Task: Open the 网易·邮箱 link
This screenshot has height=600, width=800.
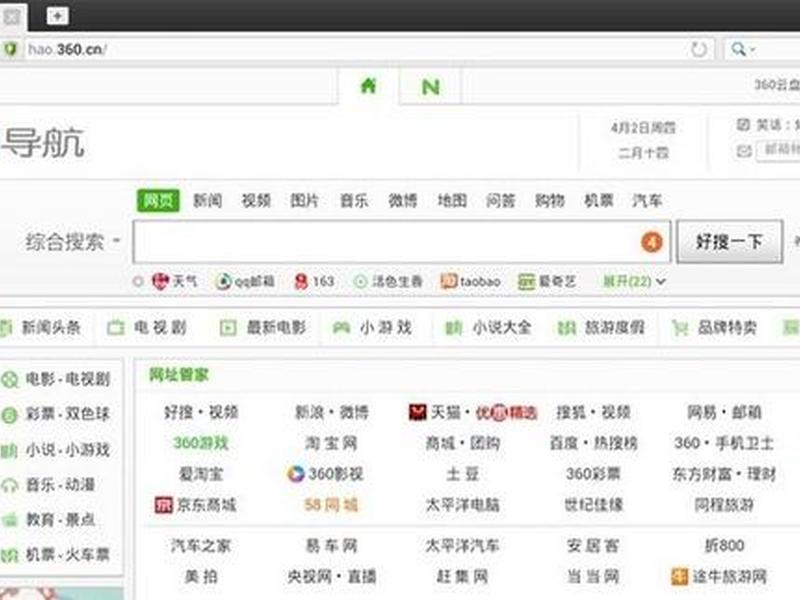Action: click(724, 412)
